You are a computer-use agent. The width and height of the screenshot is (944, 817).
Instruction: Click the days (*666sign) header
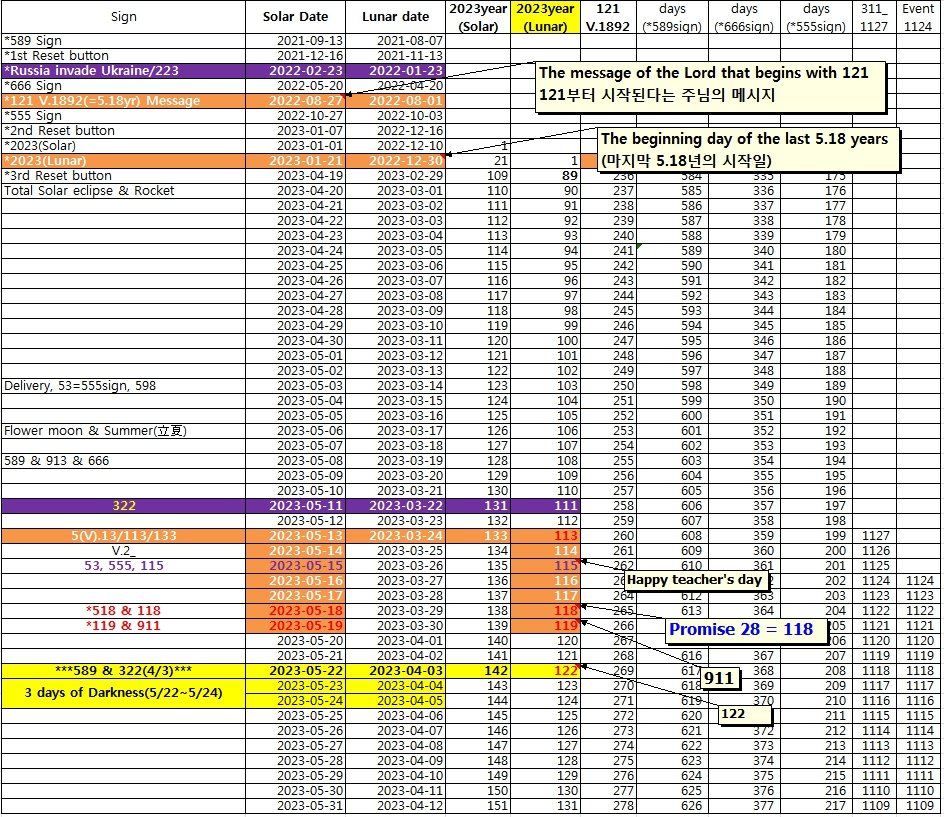pyautogui.click(x=744, y=17)
